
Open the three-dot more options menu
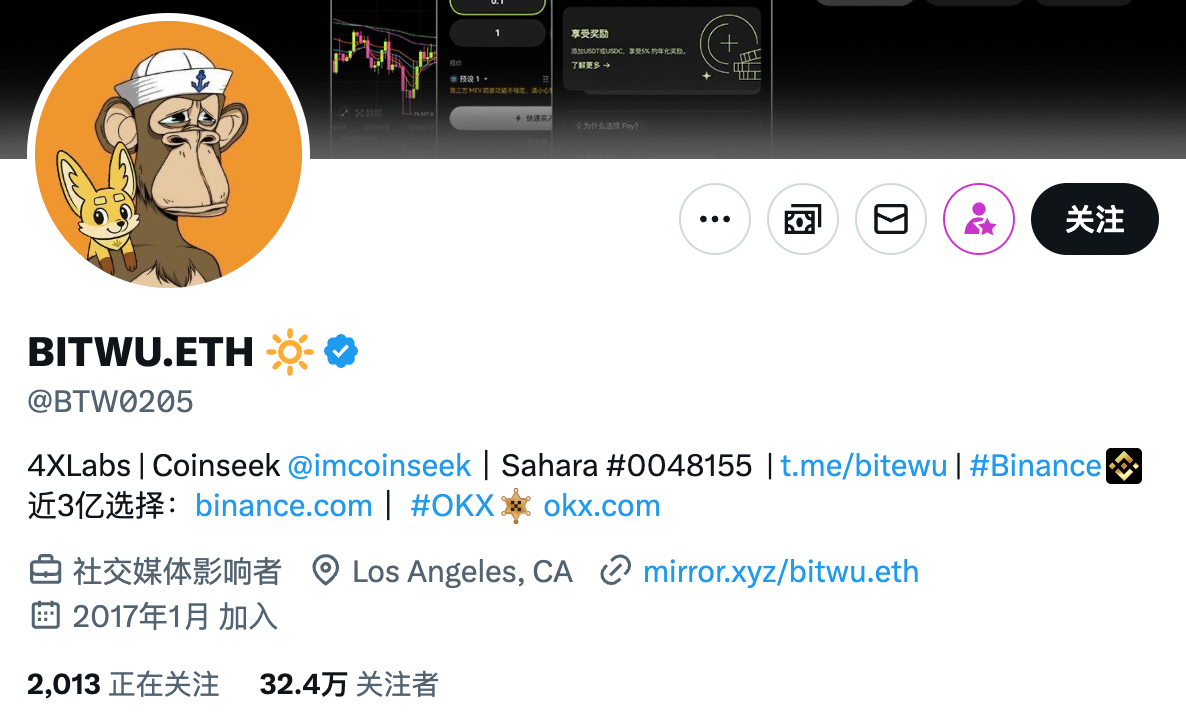(715, 219)
